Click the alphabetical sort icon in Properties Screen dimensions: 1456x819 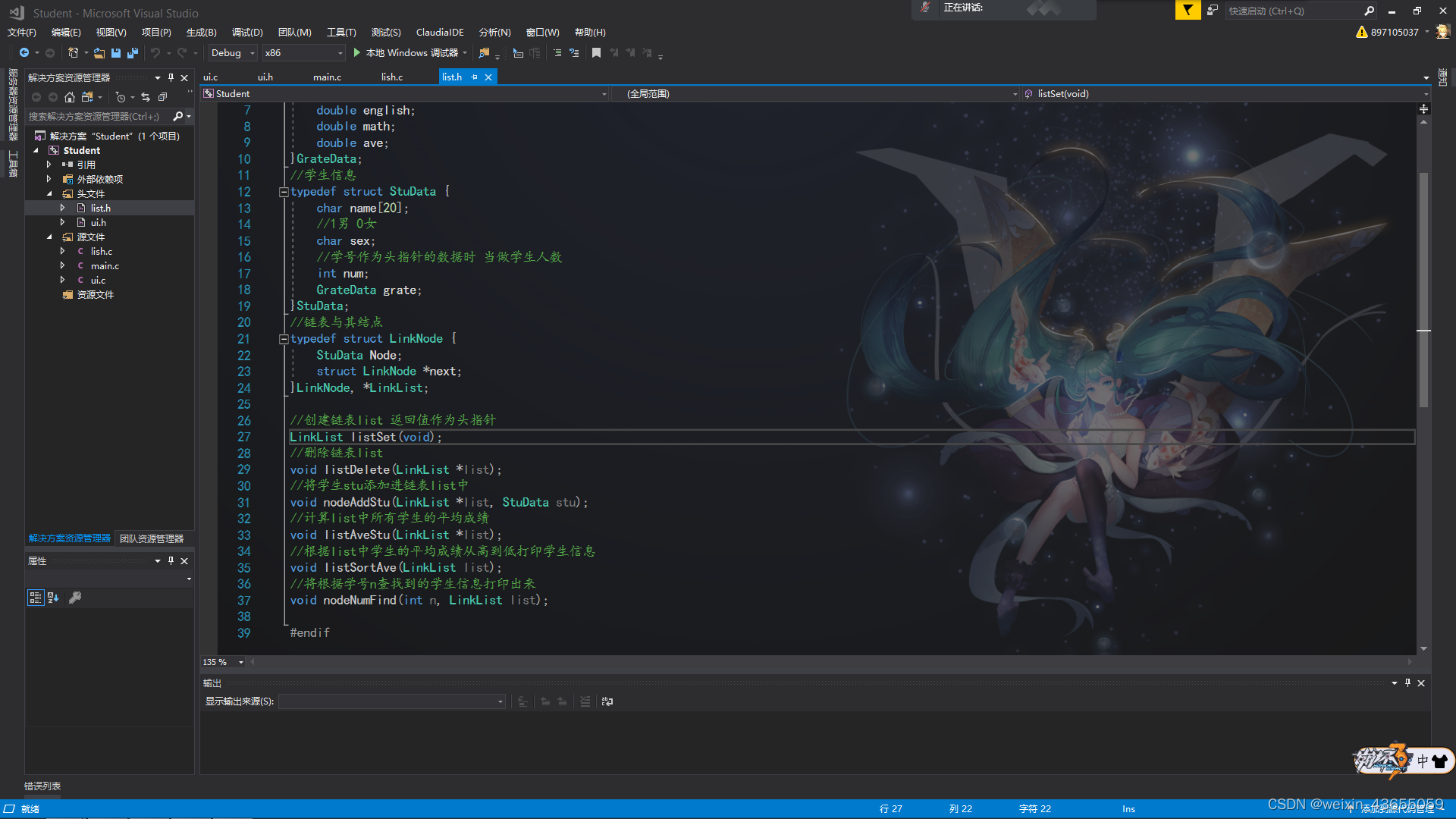[x=53, y=598]
